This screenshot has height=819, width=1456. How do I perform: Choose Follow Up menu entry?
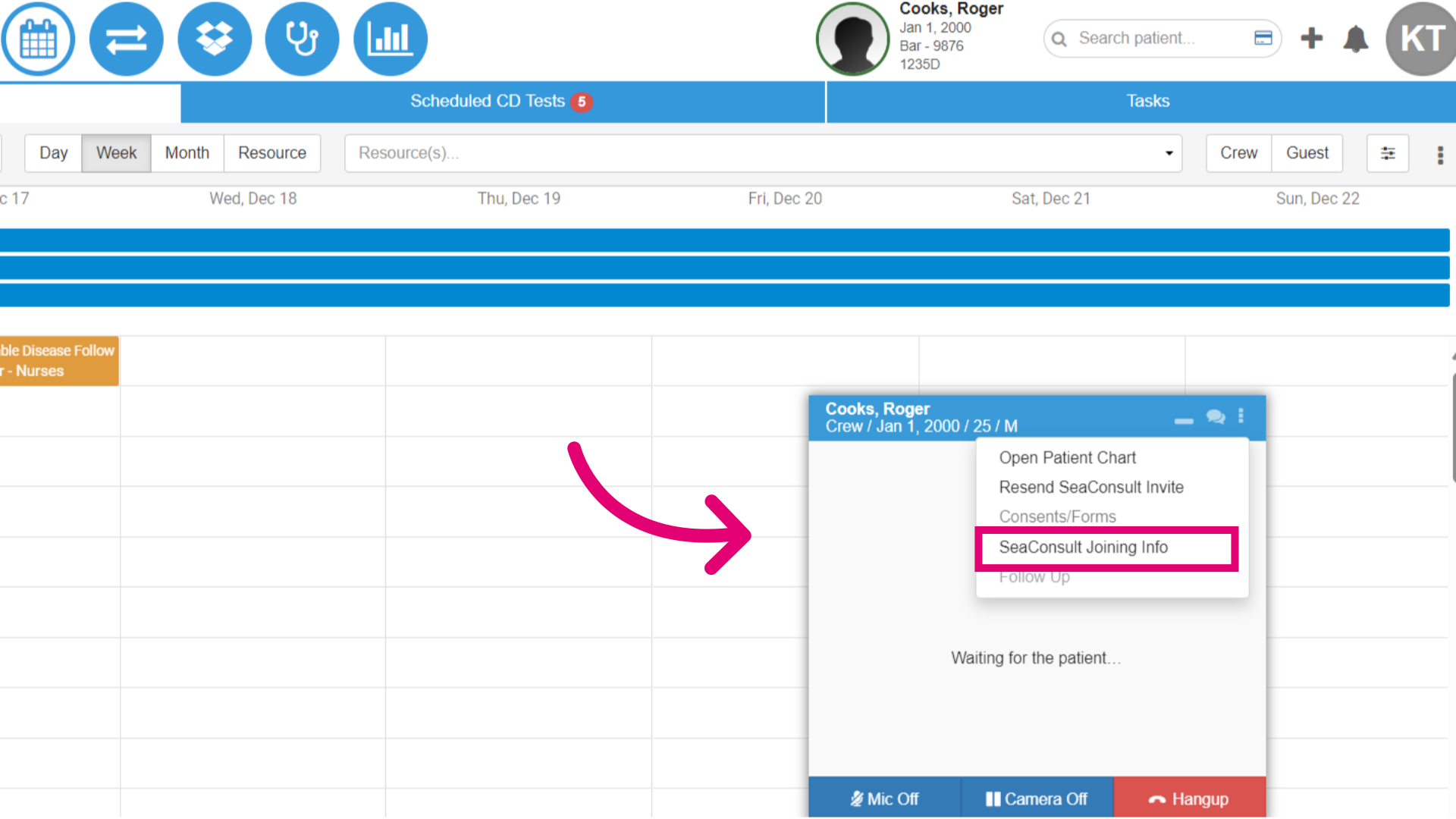pos(1034,577)
